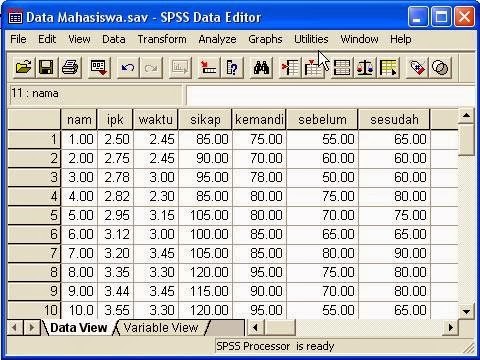Undo the last action with Undo icon
The image size is (480, 360).
(x=128, y=68)
